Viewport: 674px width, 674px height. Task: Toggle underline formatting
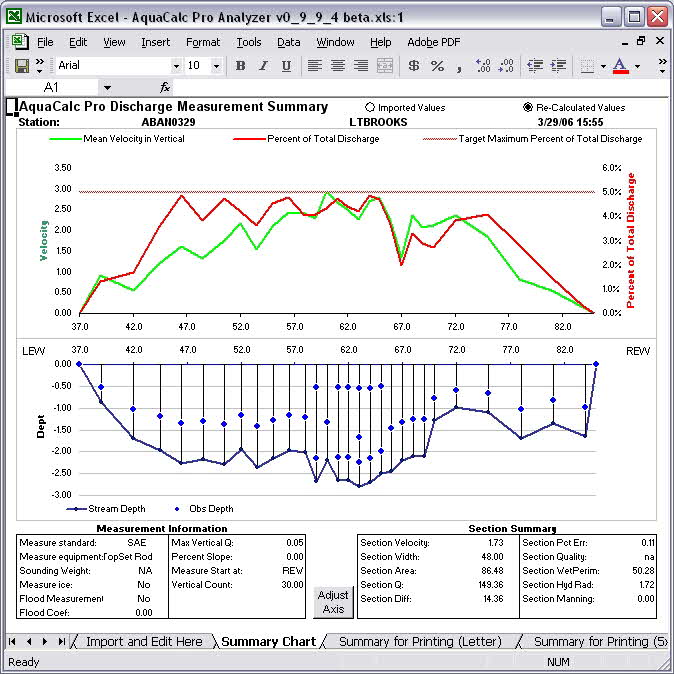(x=286, y=66)
